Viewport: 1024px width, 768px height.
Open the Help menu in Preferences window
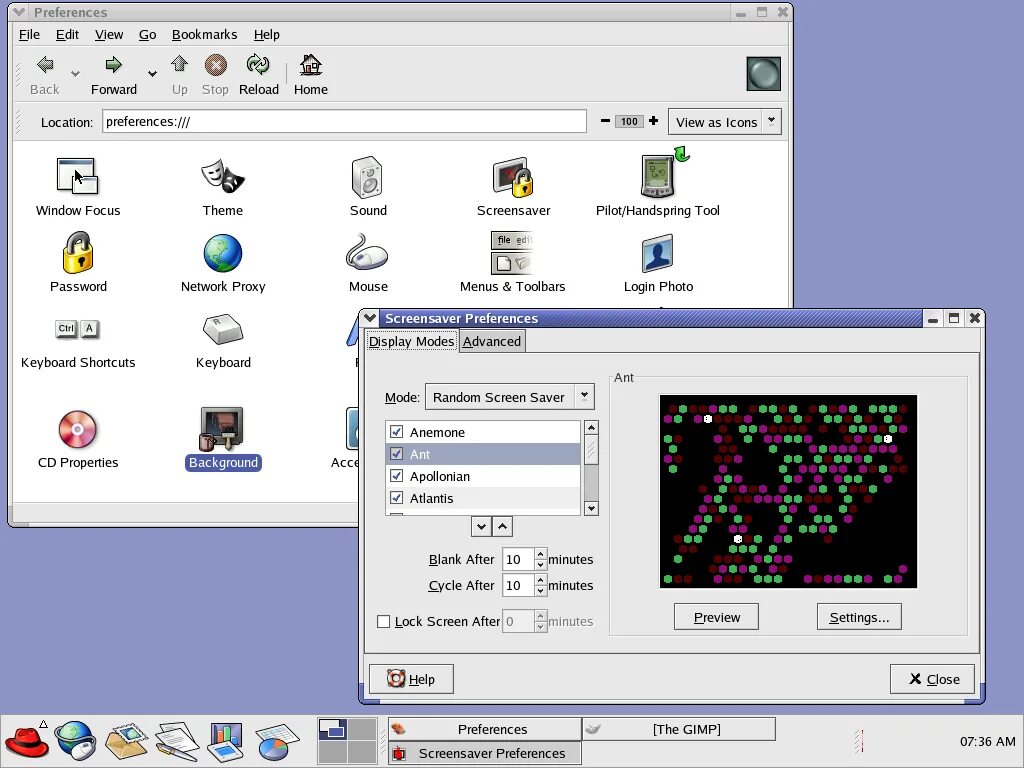point(266,35)
